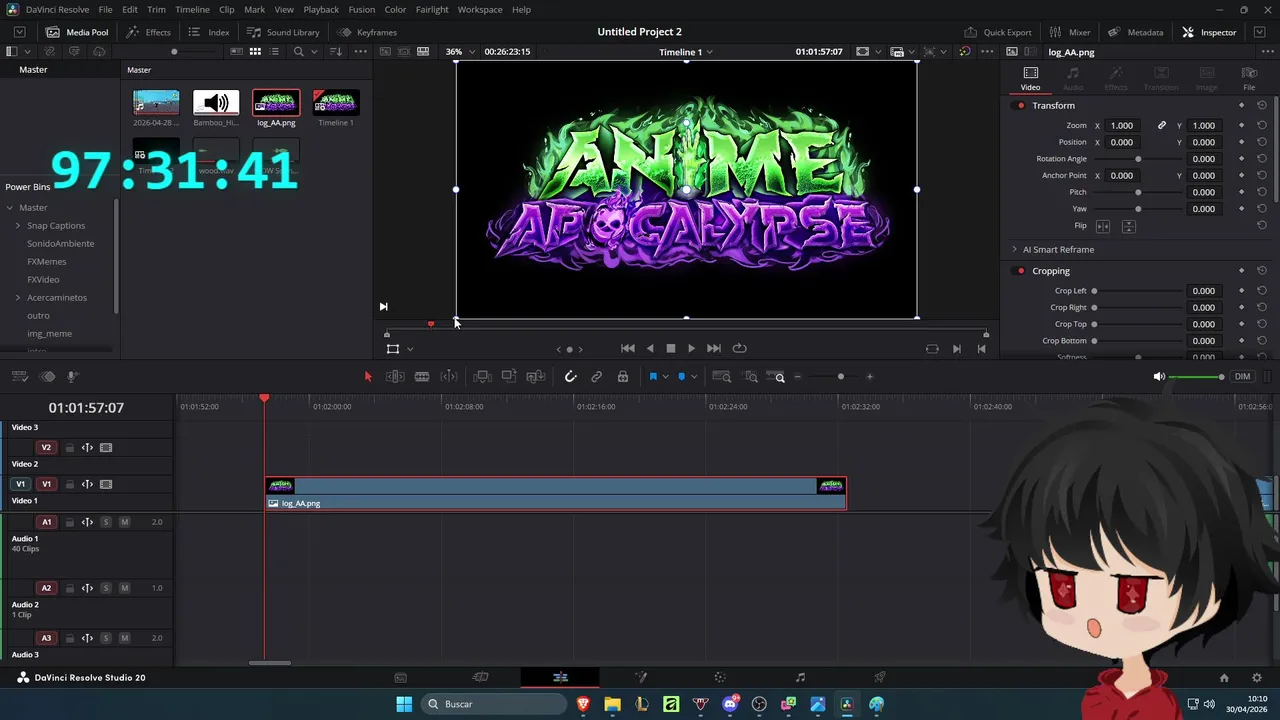The width and height of the screenshot is (1280, 720).
Task: Open the Transform overlay mode dropdown below viewer
Action: [x=410, y=349]
